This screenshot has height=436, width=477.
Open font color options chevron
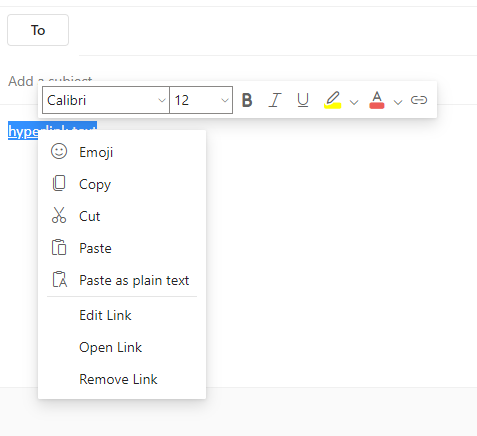[x=398, y=102]
